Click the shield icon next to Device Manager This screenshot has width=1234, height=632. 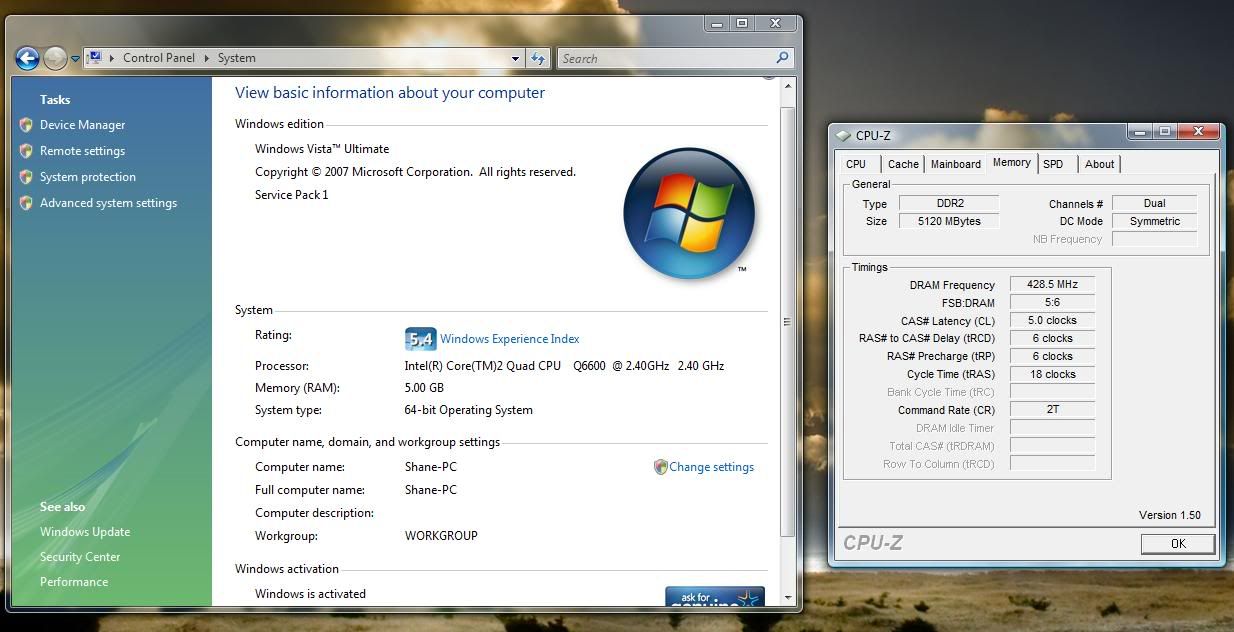26,125
